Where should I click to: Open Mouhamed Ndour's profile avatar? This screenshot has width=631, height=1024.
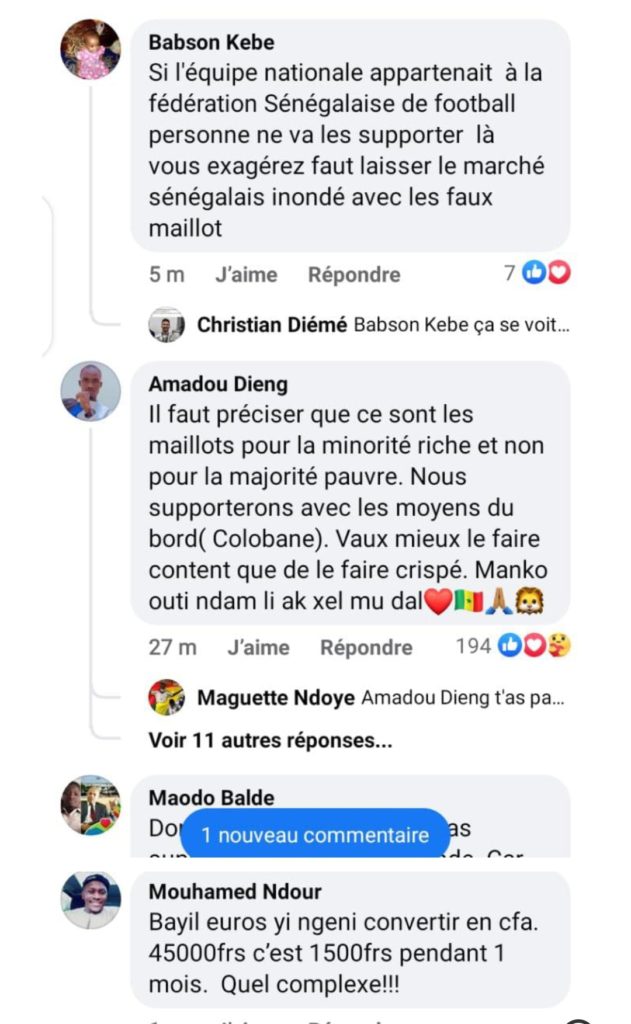tap(91, 900)
